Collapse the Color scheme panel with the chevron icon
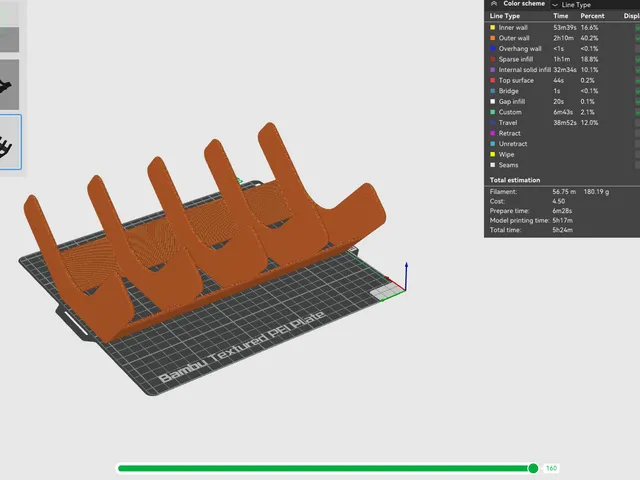640x480 pixels. pos(494,4)
